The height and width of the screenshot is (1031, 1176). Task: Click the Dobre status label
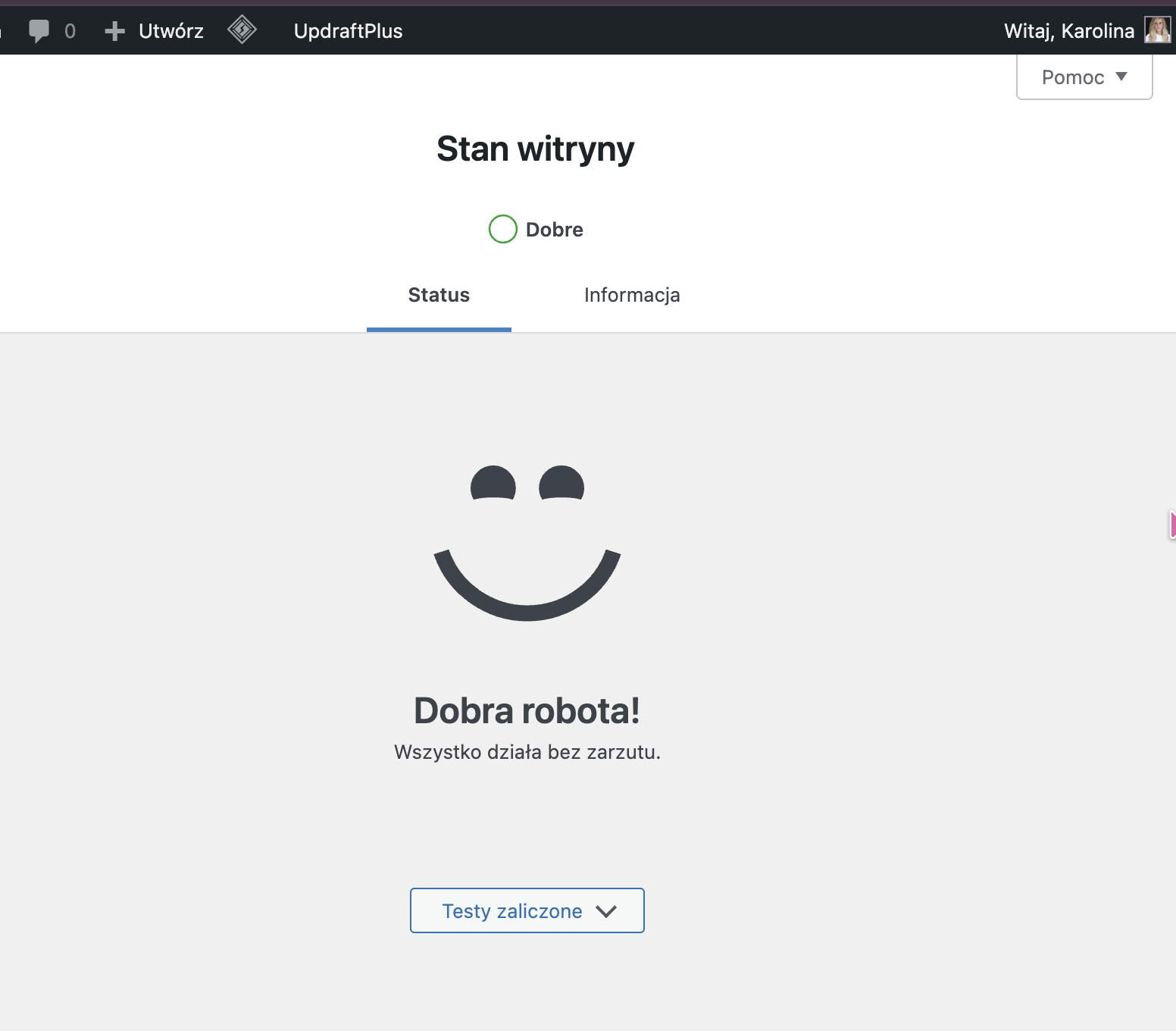(x=554, y=230)
